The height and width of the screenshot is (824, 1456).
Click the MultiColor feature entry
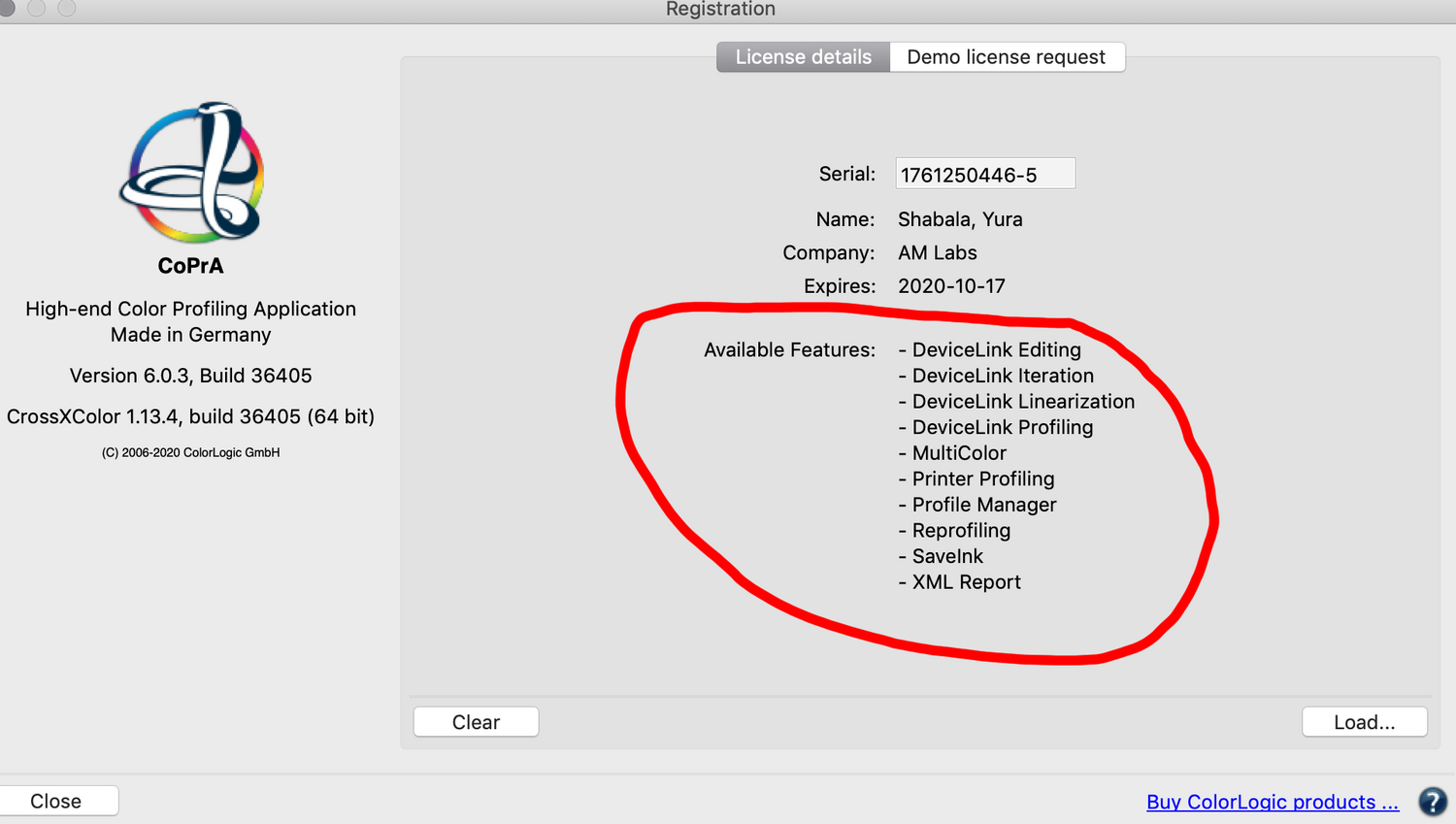pos(952,453)
